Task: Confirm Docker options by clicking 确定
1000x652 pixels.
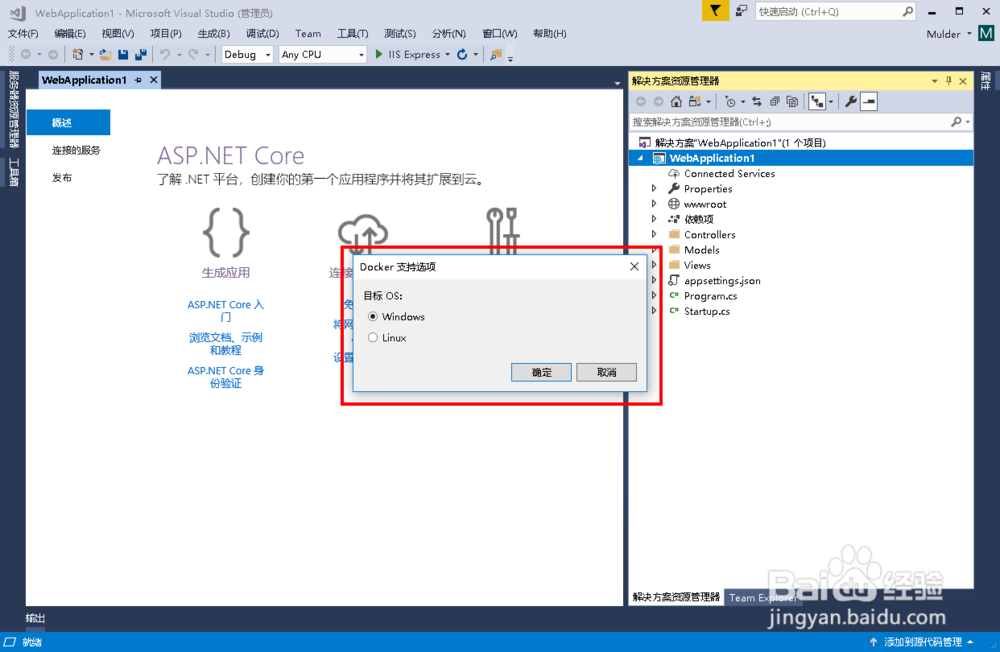Action: [x=540, y=371]
